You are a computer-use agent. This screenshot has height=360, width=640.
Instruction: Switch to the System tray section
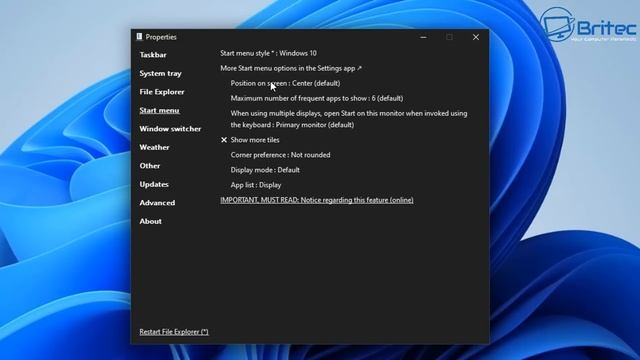(x=160, y=73)
